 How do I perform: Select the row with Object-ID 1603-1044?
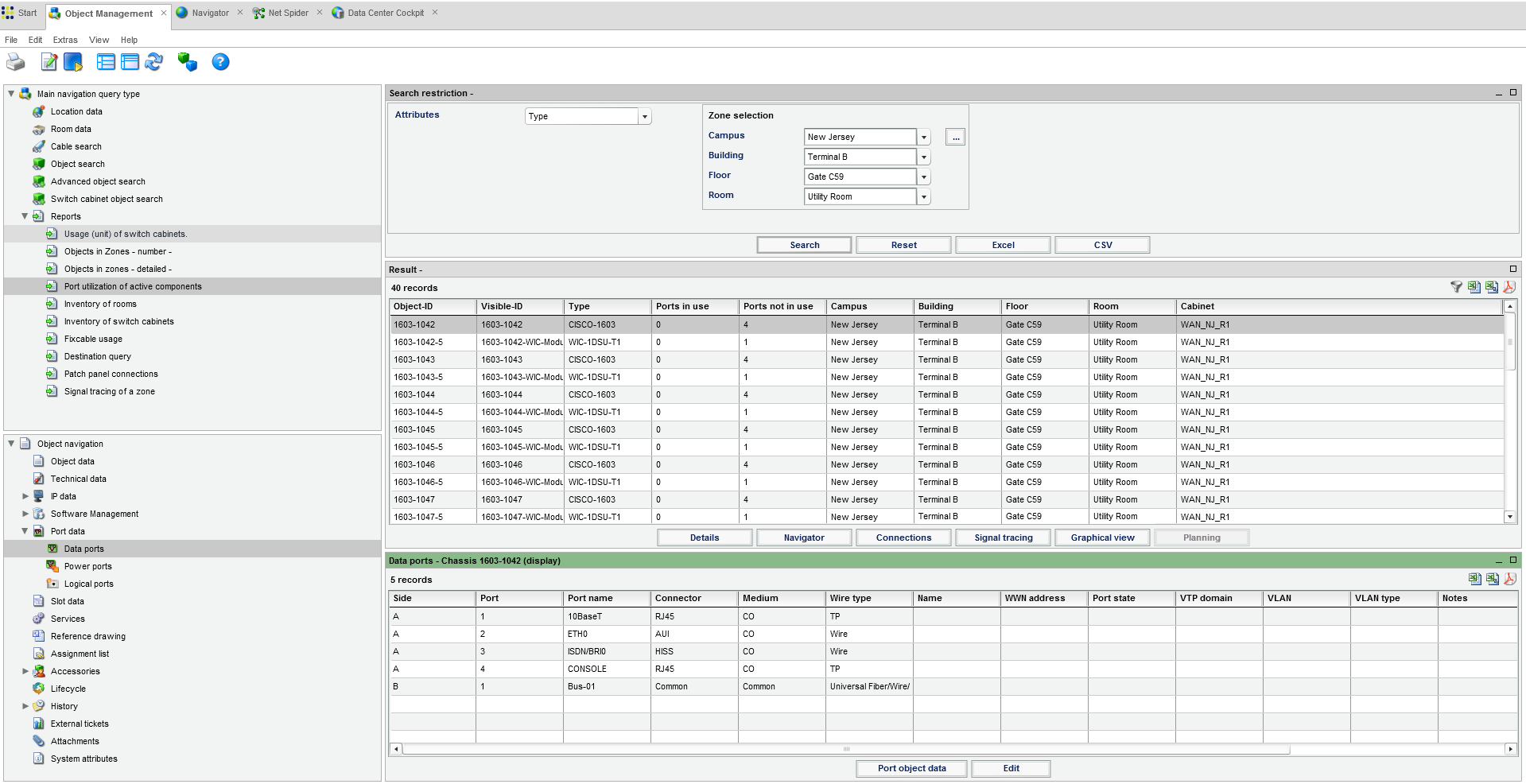pos(414,394)
